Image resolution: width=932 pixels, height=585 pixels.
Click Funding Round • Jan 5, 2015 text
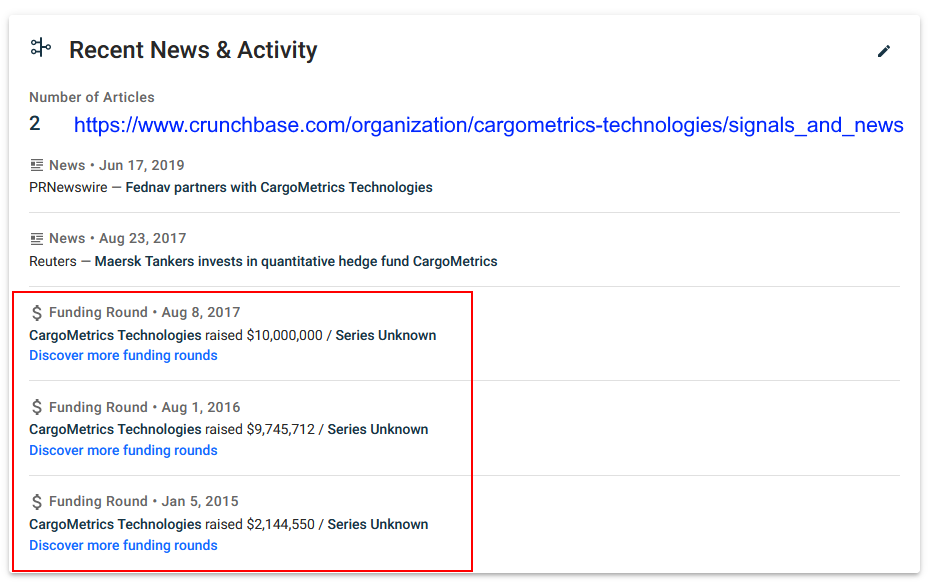[144, 501]
